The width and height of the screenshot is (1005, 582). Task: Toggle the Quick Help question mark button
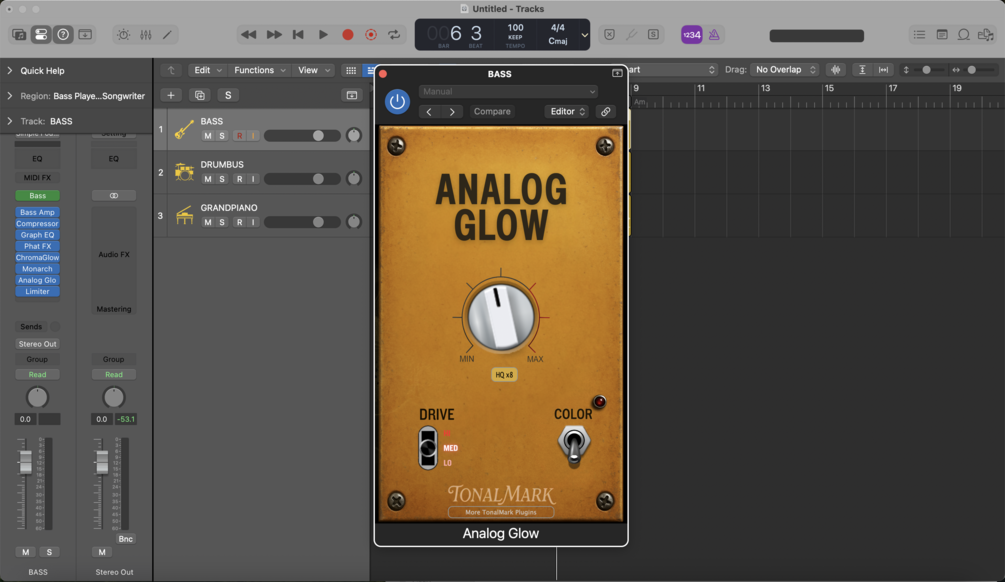point(63,35)
